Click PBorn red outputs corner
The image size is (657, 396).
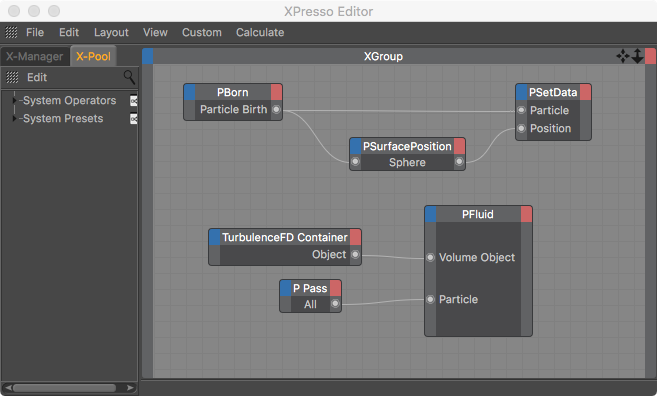point(276,92)
